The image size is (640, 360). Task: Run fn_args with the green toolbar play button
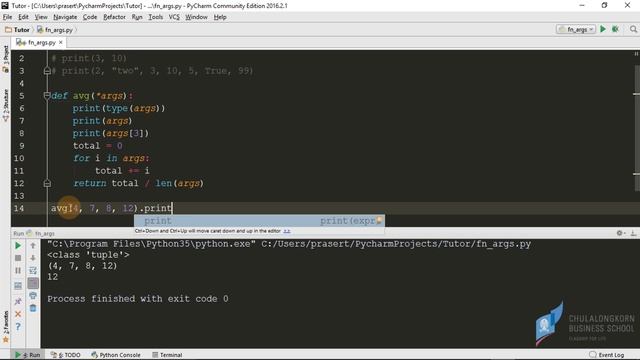[603, 29]
